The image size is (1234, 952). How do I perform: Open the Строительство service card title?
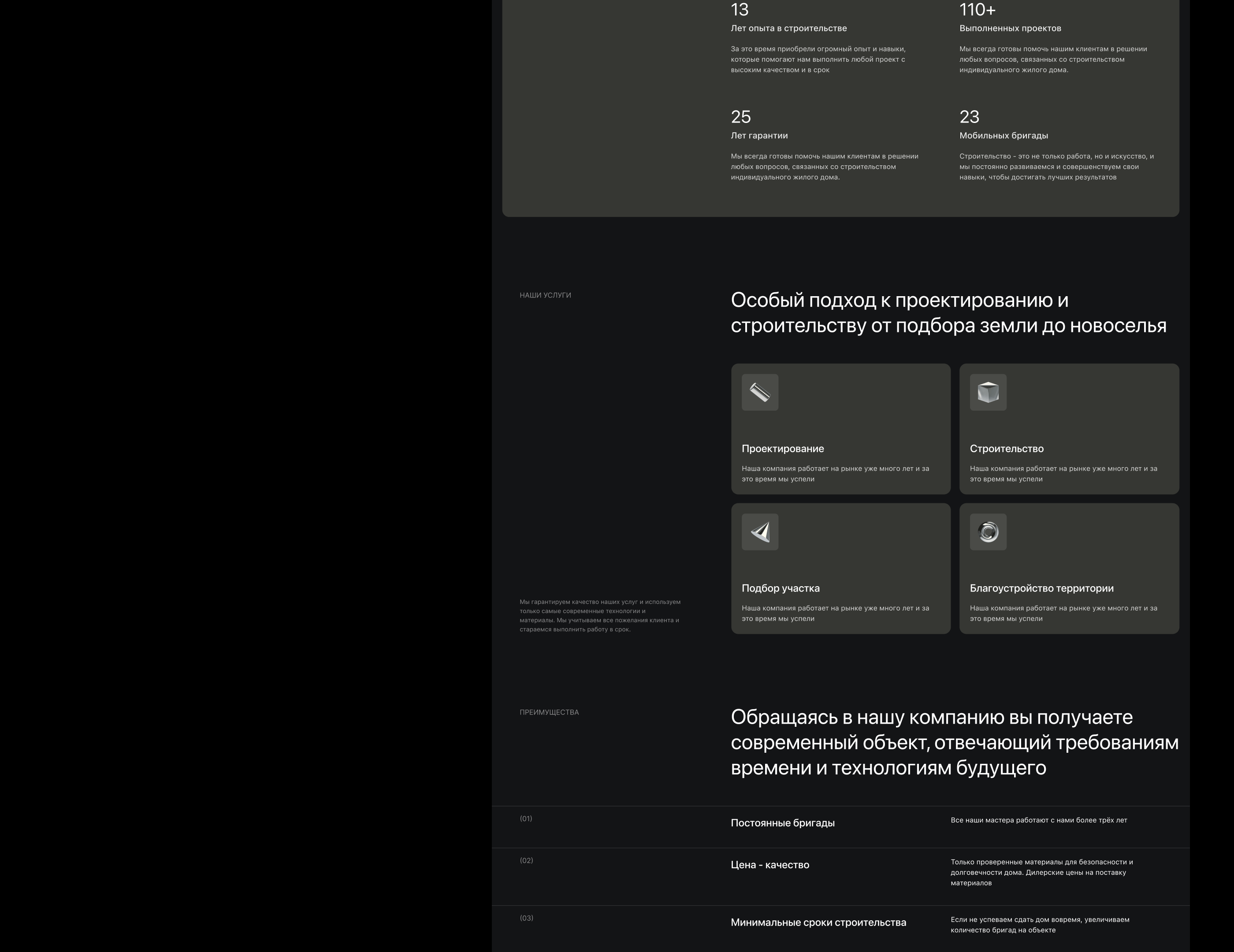(1006, 449)
